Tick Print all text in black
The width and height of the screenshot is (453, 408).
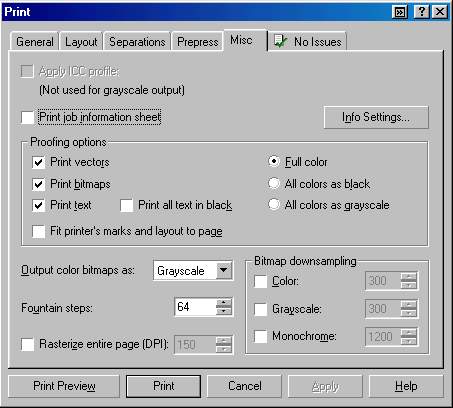[x=127, y=205]
